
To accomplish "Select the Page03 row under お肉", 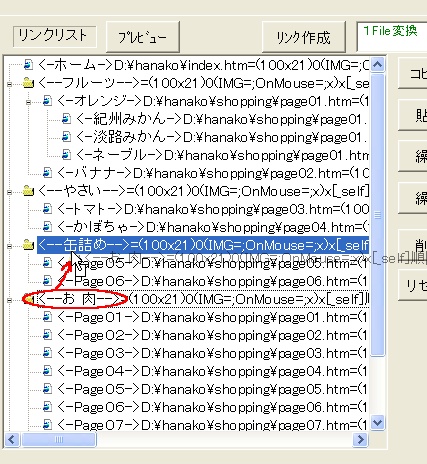I will pyautogui.click(x=213, y=353).
